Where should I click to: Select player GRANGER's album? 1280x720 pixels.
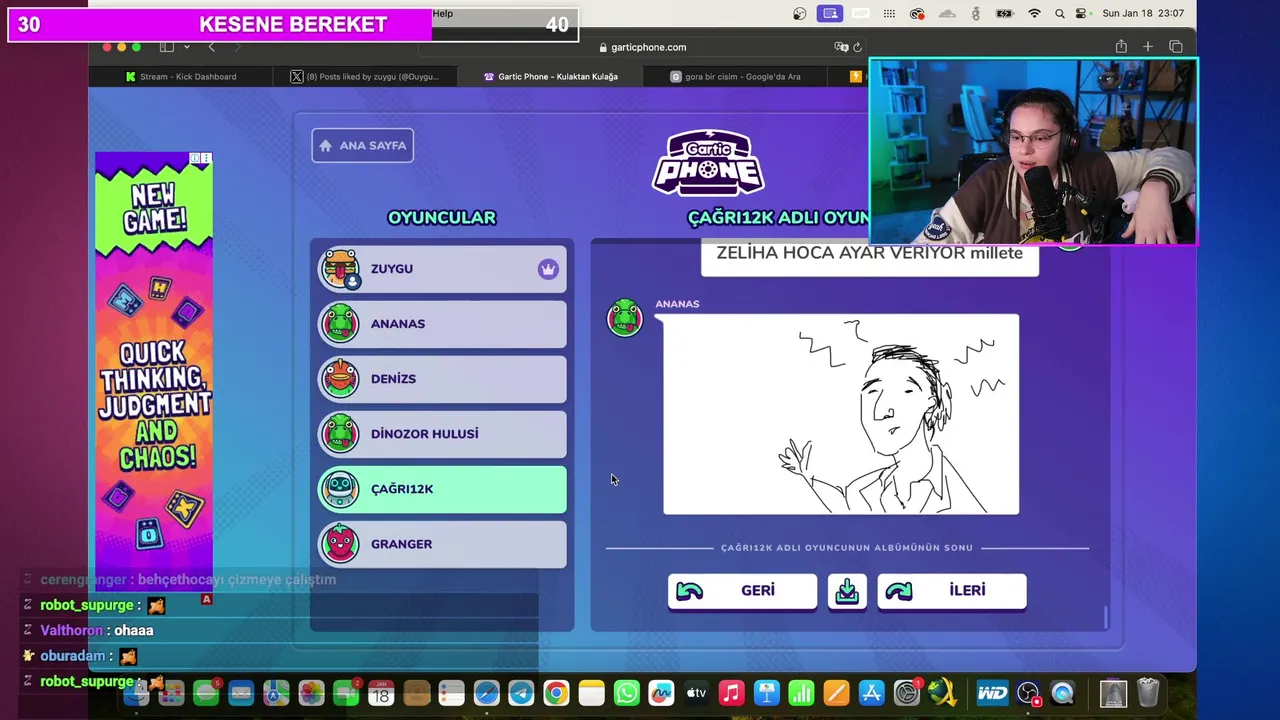point(442,544)
